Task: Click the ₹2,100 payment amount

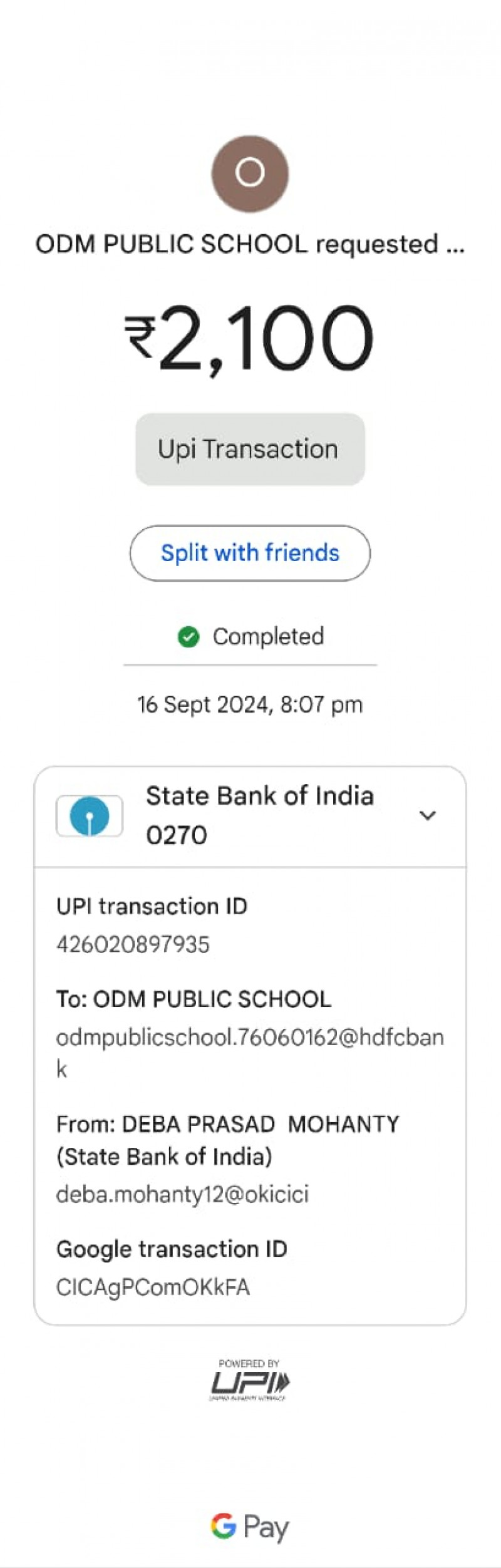Action: (x=250, y=338)
